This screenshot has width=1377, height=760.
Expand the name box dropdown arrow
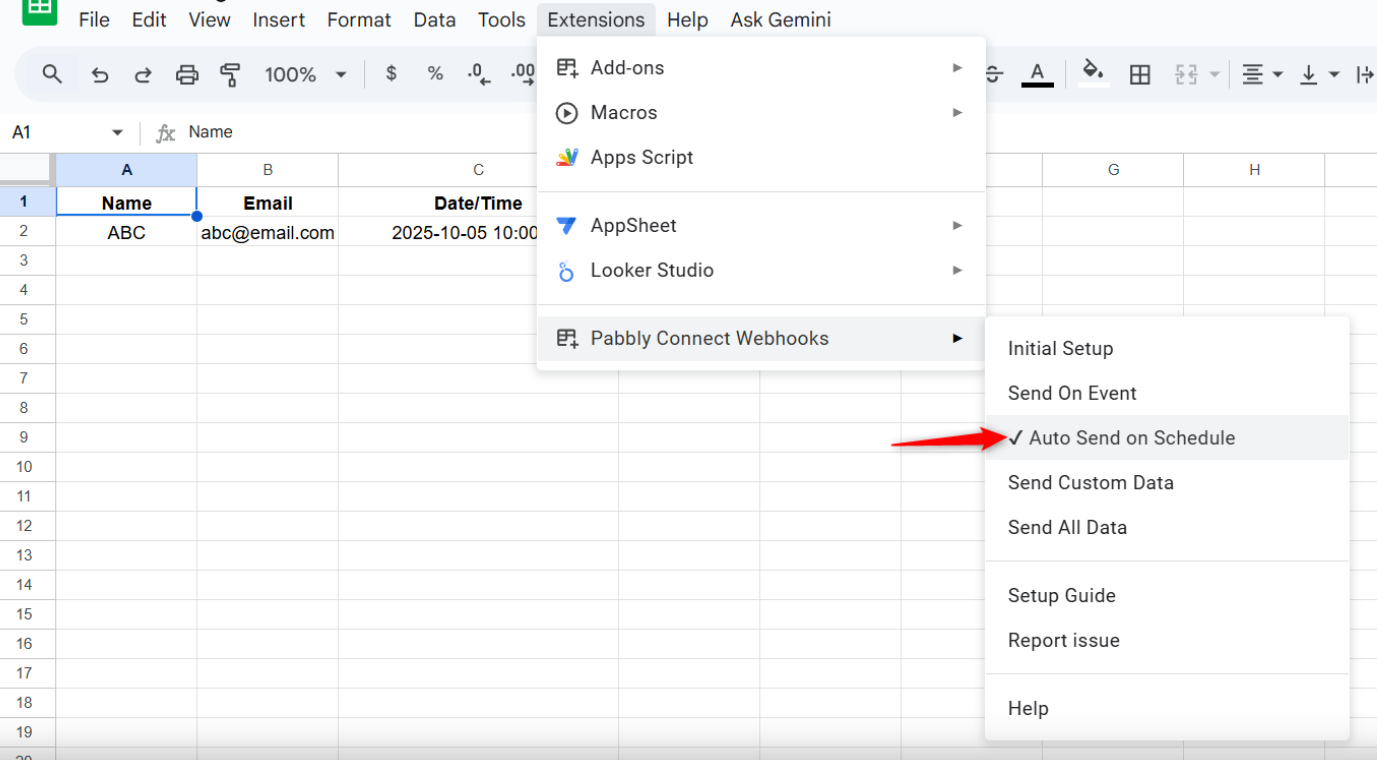pyautogui.click(x=117, y=132)
